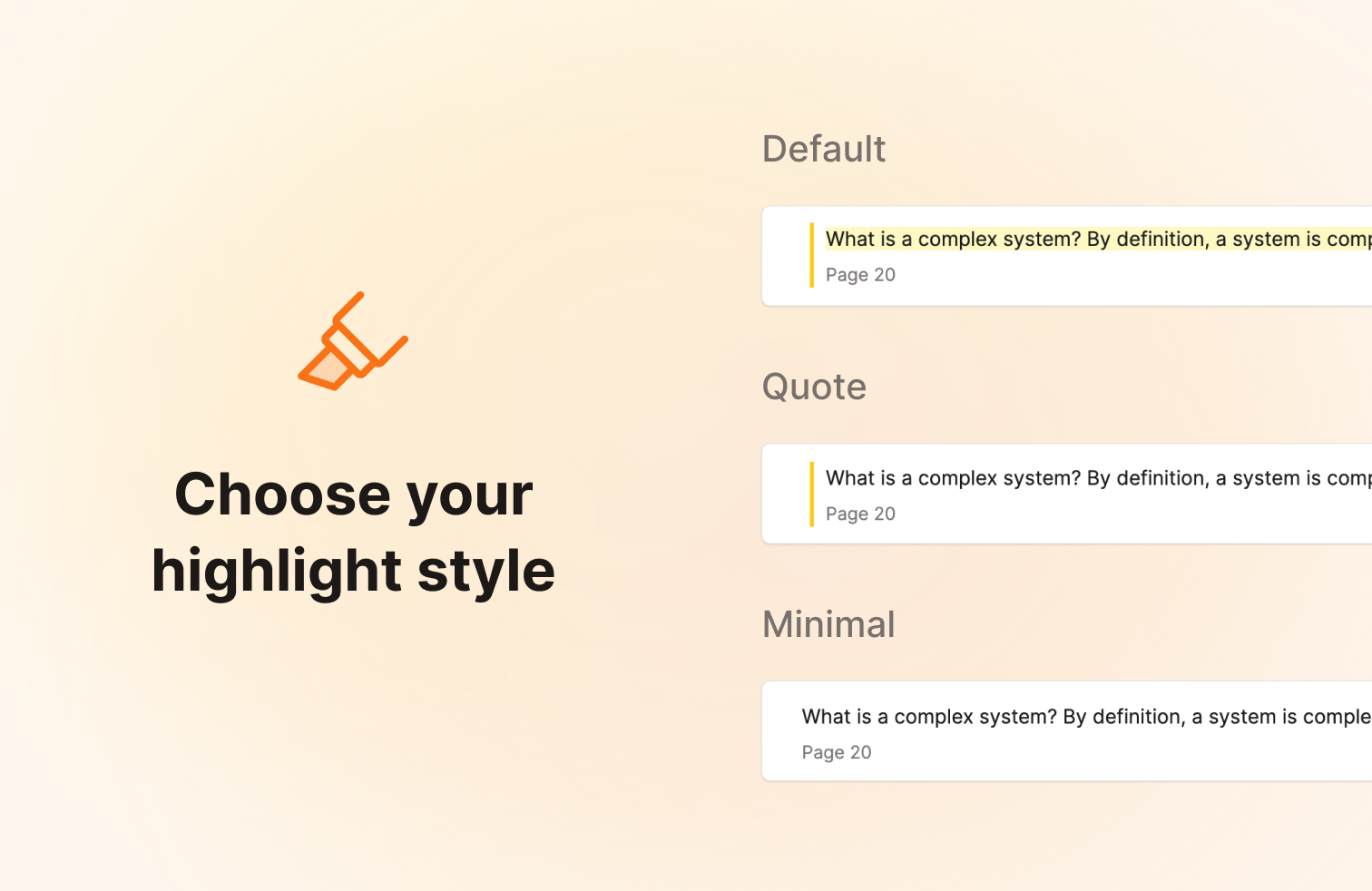The image size is (1372, 891).
Task: Click the "Choose your" heading line
Action: [353, 494]
